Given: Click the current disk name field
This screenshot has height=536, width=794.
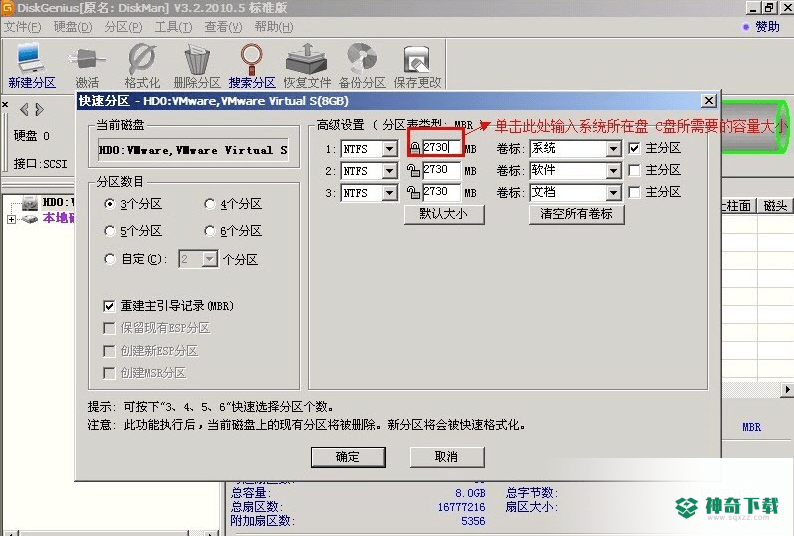Looking at the screenshot, I should click(x=193, y=150).
